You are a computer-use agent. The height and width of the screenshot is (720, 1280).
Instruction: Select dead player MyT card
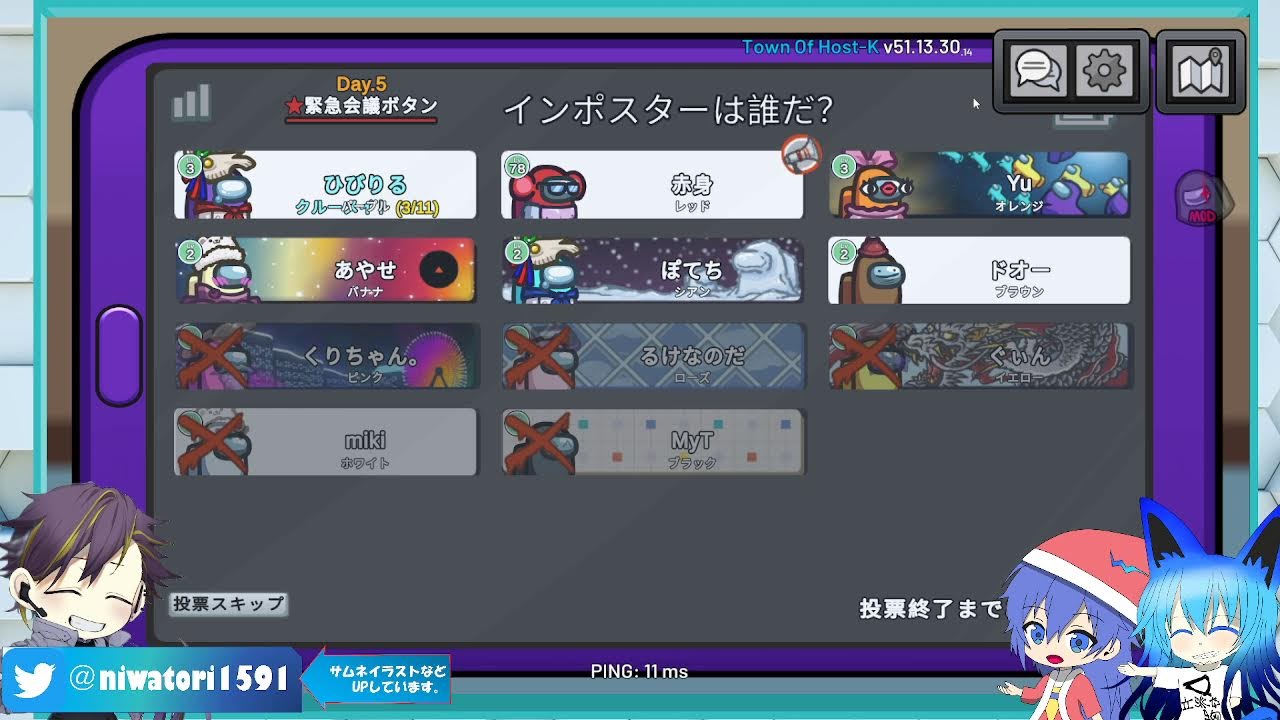pyautogui.click(x=652, y=442)
